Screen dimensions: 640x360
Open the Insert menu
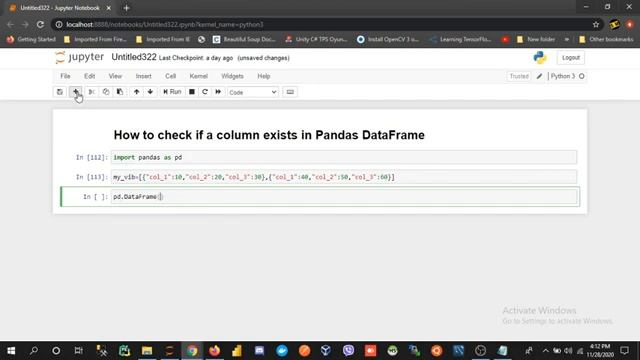point(143,76)
